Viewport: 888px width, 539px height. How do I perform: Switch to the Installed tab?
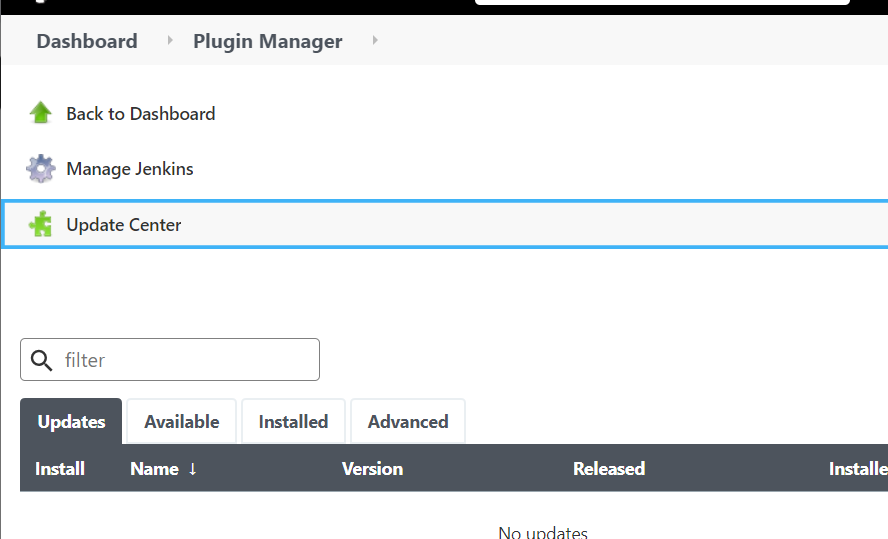293,421
